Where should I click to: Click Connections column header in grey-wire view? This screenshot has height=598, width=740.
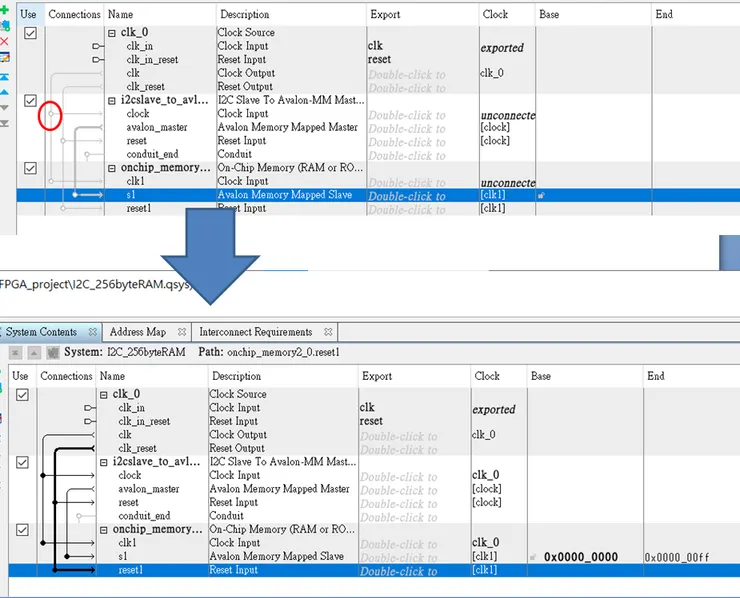click(x=75, y=15)
